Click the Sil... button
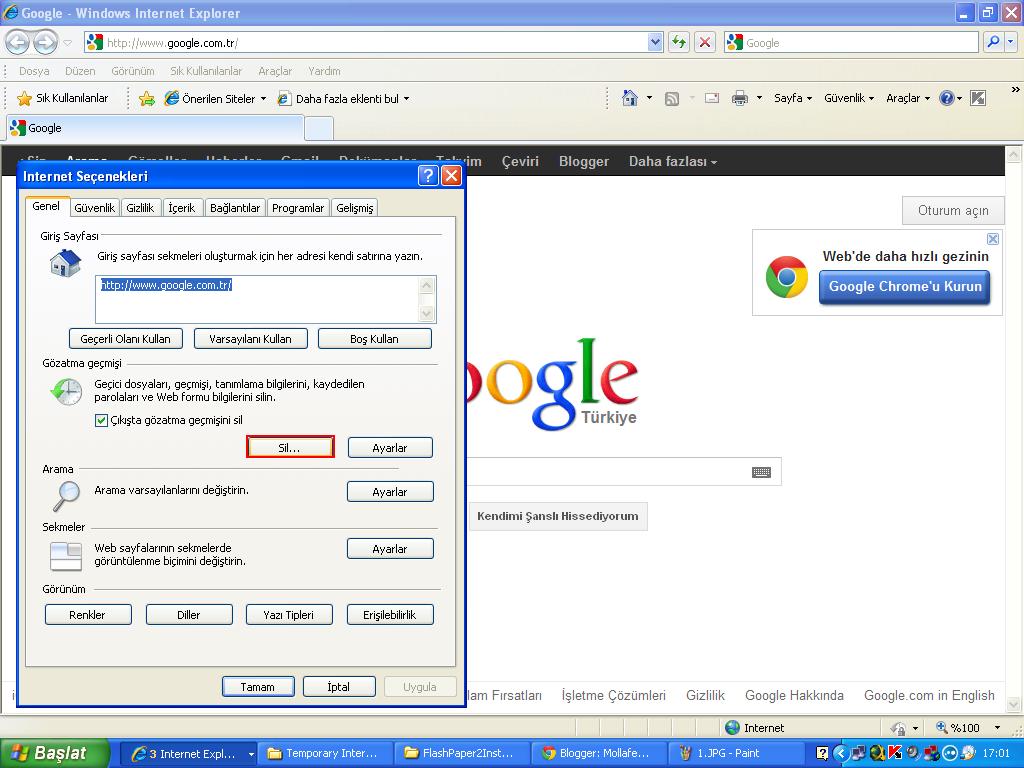Image resolution: width=1024 pixels, height=768 pixels. pos(290,447)
